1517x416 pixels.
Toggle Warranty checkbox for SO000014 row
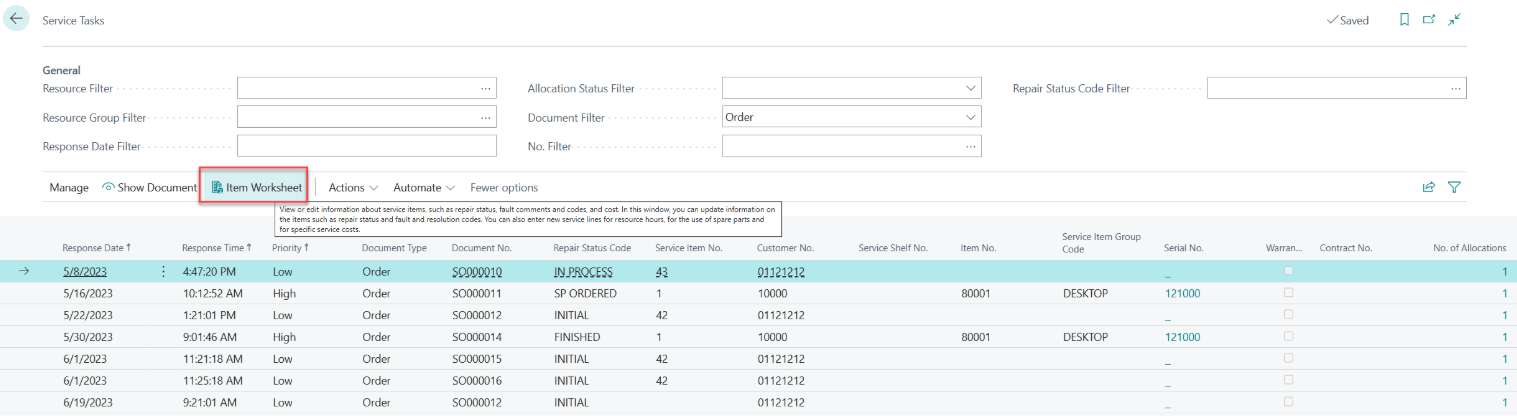coord(1289,337)
